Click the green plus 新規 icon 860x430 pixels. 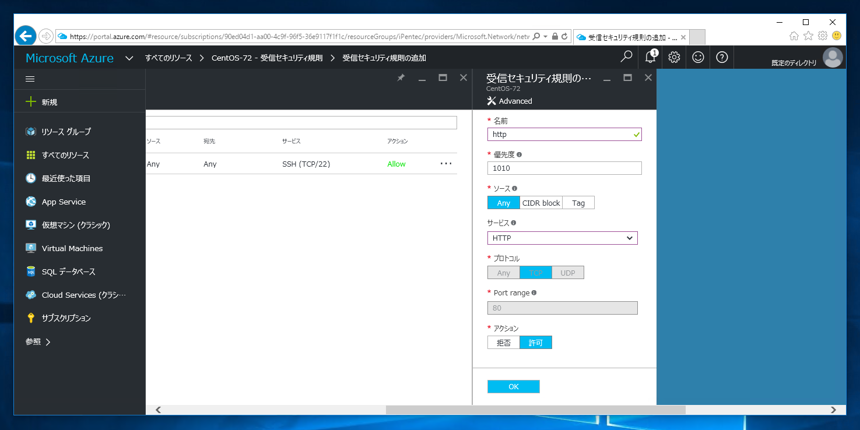31,102
